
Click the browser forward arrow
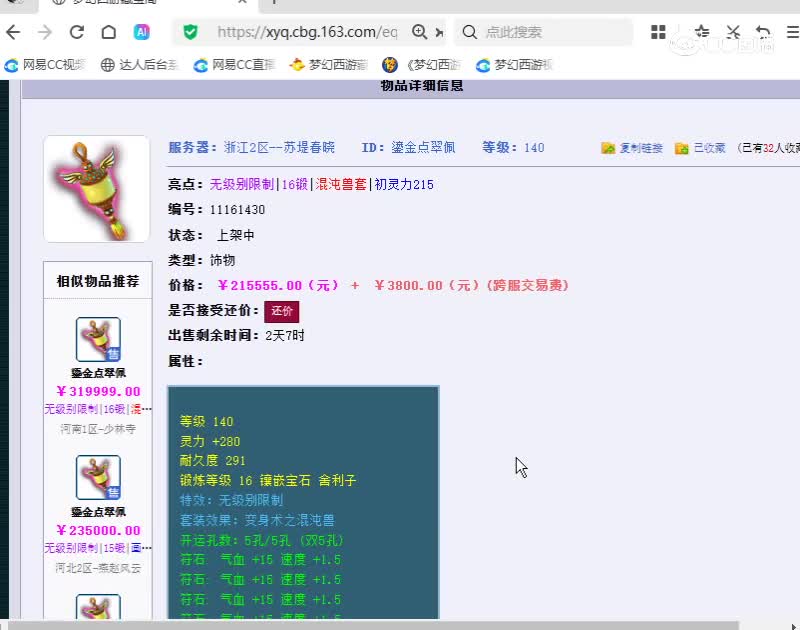pyautogui.click(x=45, y=32)
